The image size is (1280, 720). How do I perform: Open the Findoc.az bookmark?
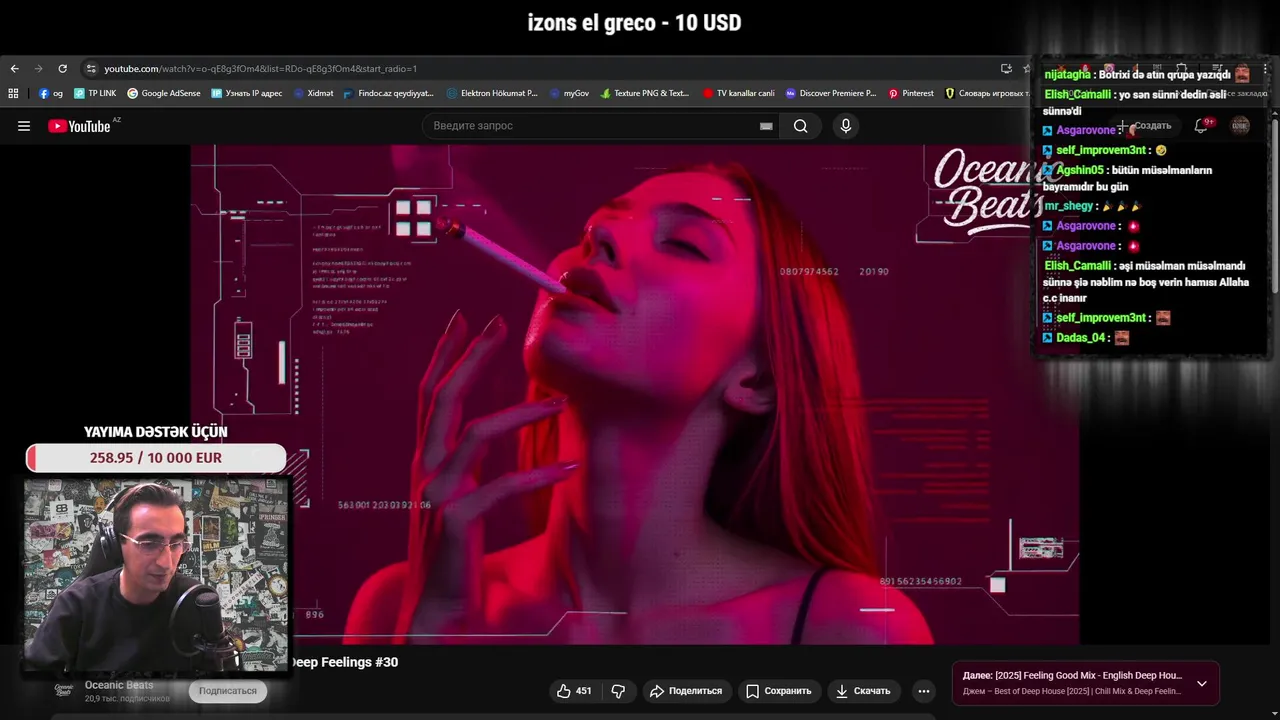388,93
